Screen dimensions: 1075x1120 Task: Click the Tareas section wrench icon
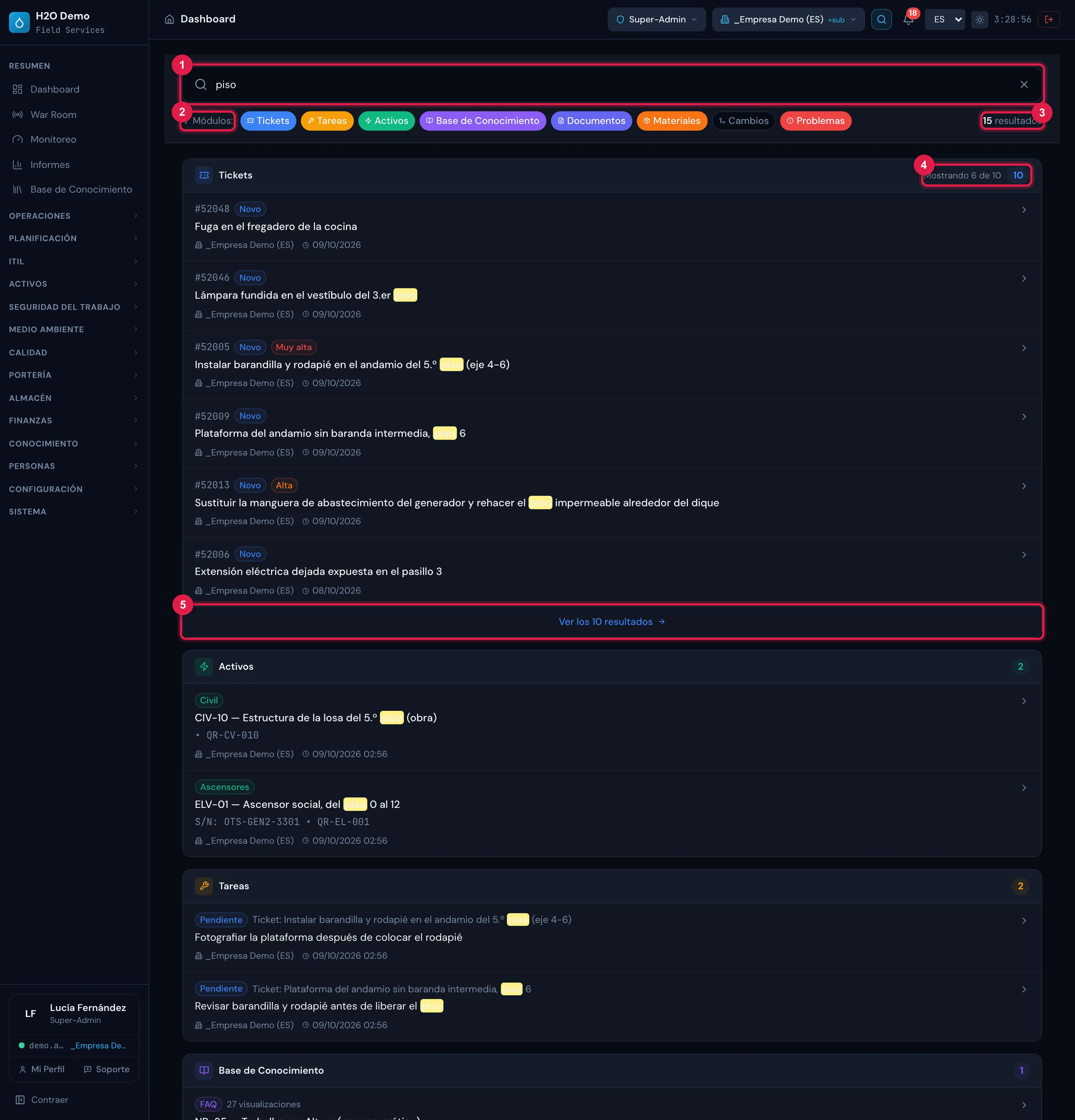click(x=204, y=886)
